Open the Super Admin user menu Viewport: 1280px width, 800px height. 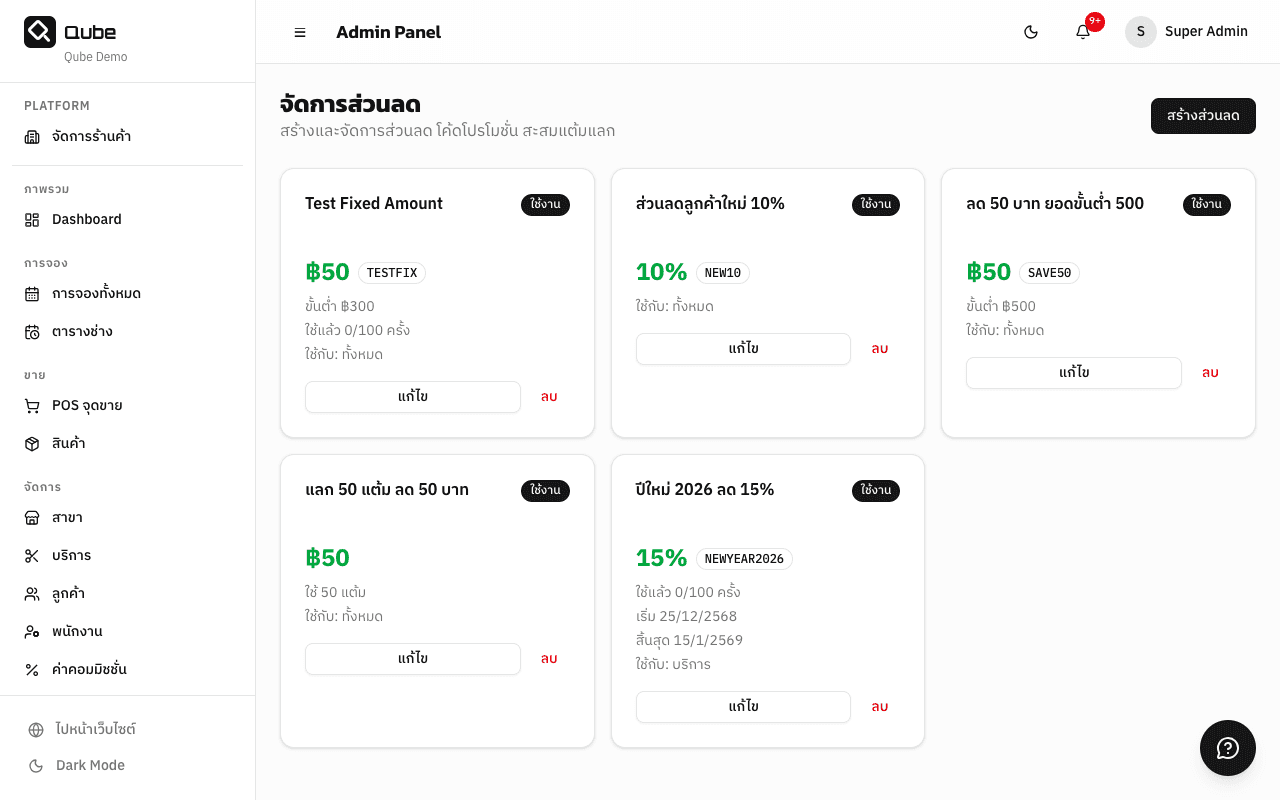click(1187, 32)
